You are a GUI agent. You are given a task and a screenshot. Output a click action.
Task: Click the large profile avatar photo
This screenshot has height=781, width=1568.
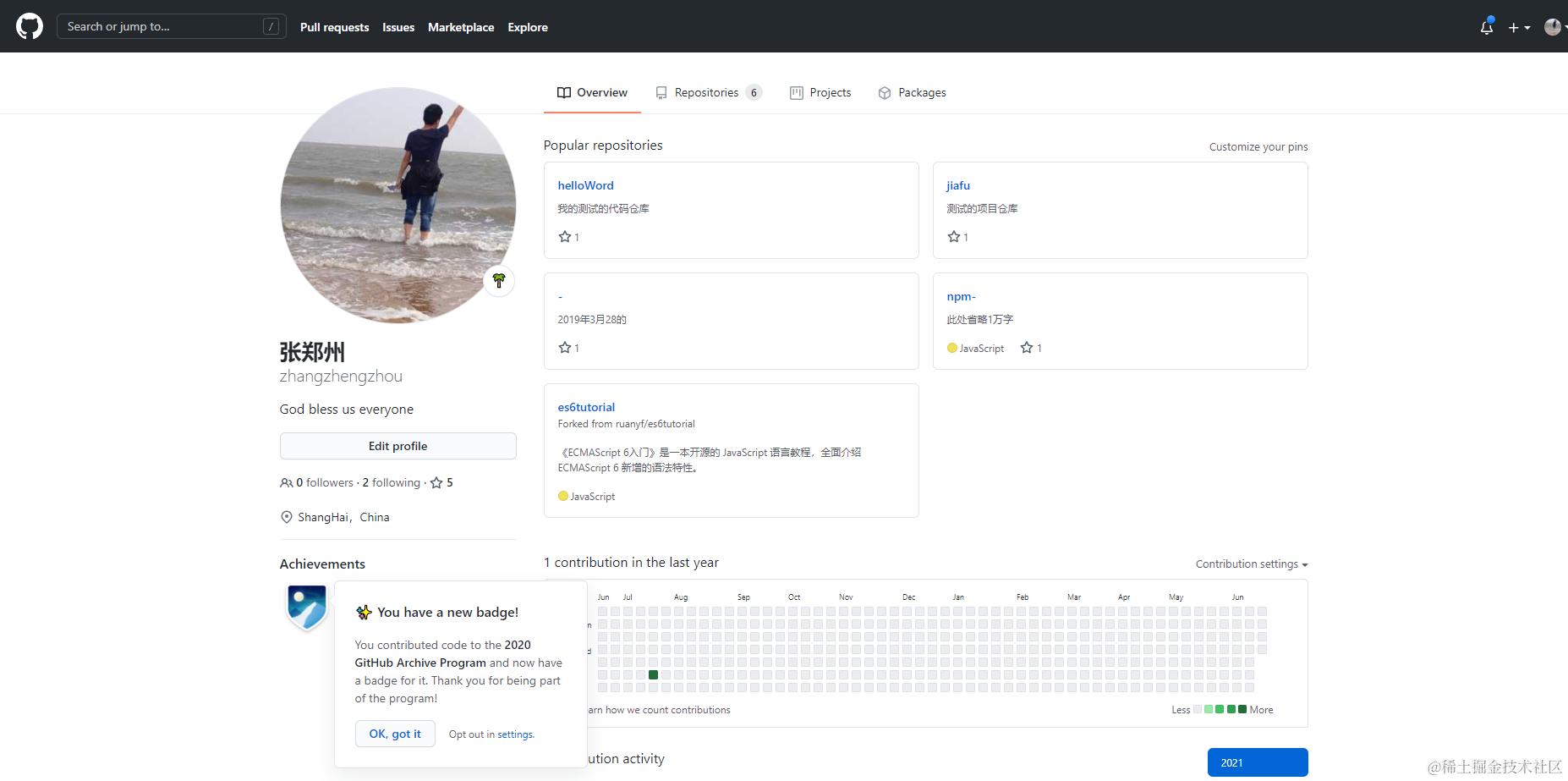click(x=397, y=205)
